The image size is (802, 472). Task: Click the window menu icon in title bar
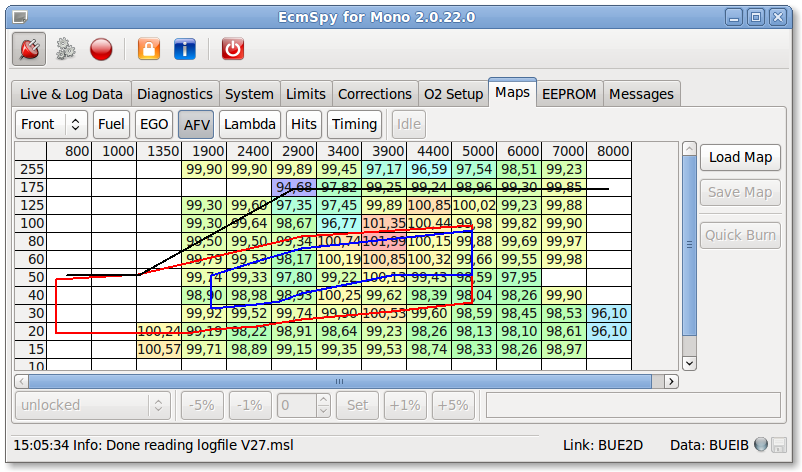coord(20,17)
